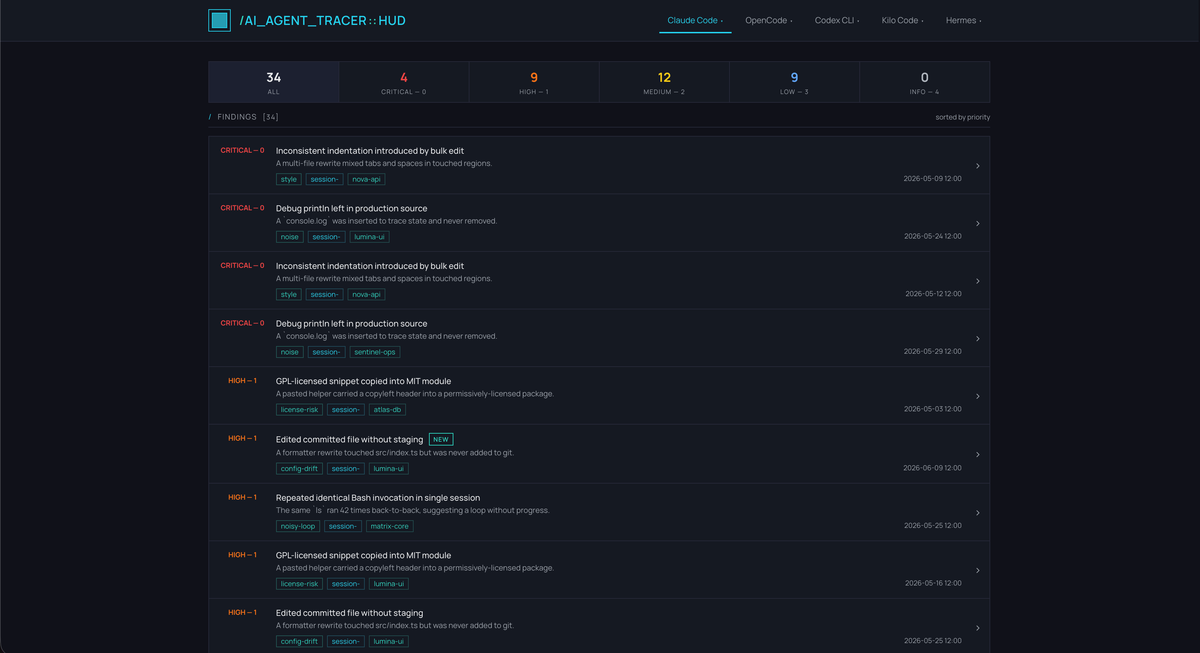Click the 'sorted by priority' label
Screen dimensions: 1200x653
(963, 117)
